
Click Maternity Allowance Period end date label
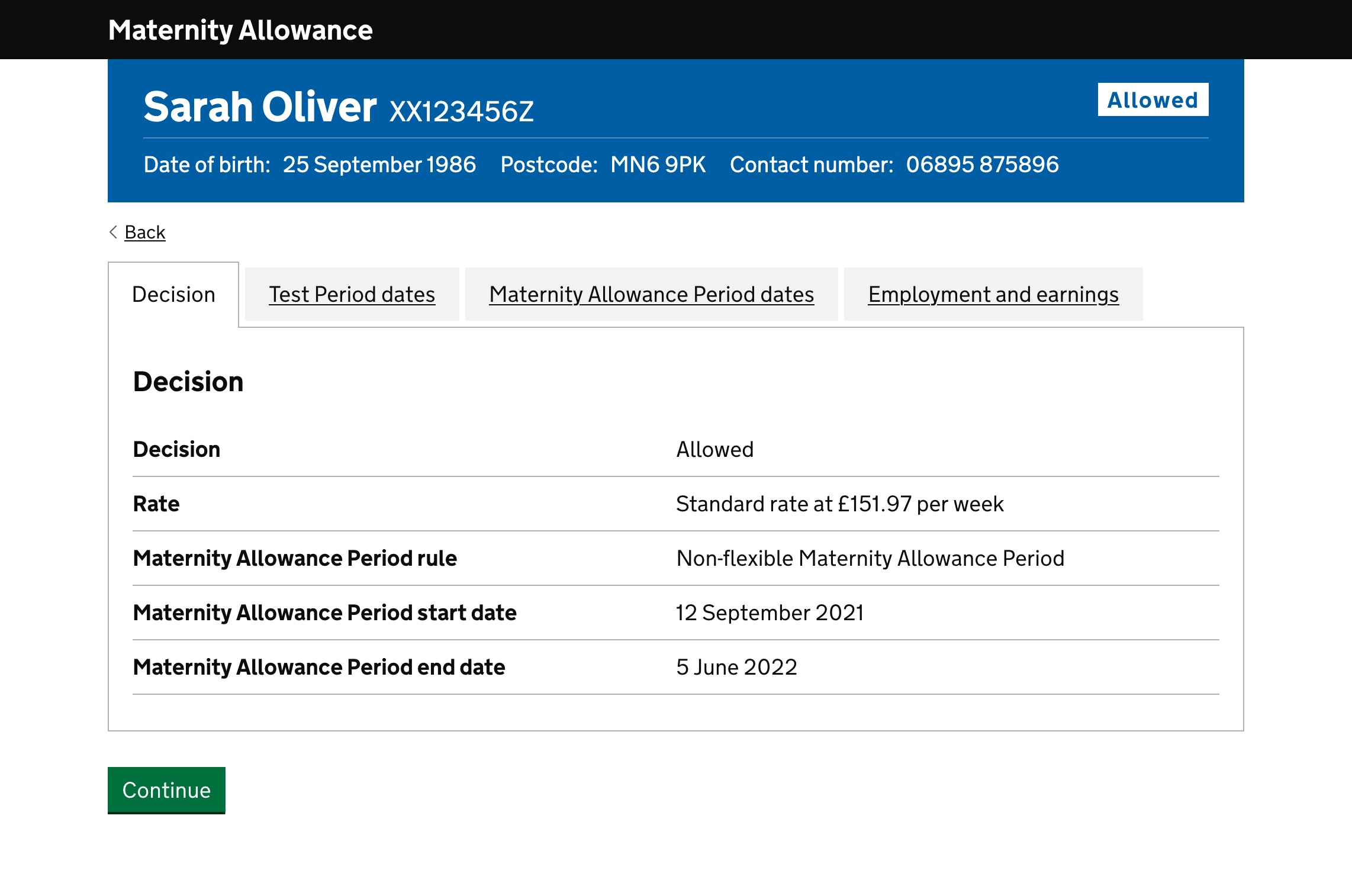click(319, 668)
